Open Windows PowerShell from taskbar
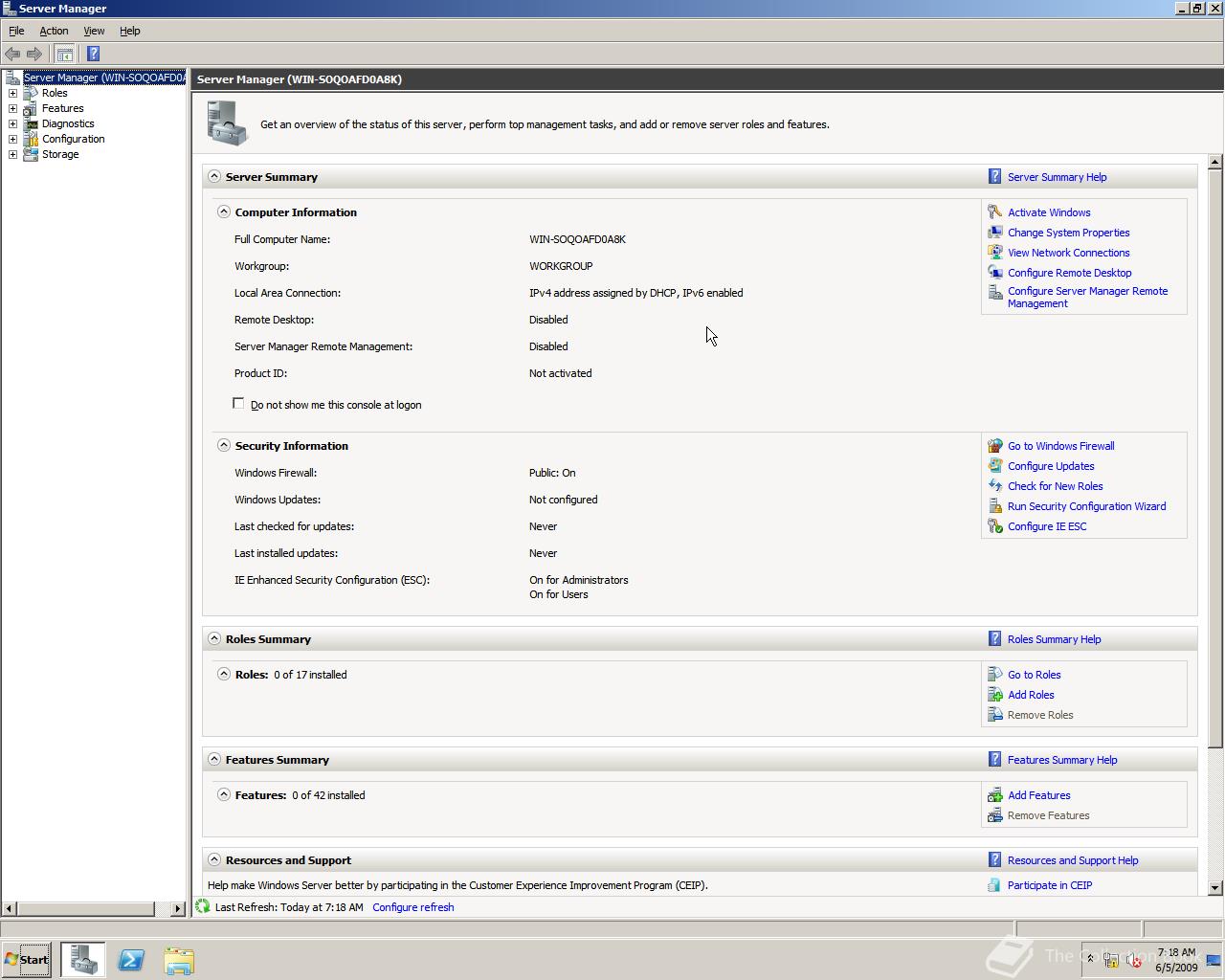Image resolution: width=1225 pixels, height=980 pixels. click(x=131, y=960)
